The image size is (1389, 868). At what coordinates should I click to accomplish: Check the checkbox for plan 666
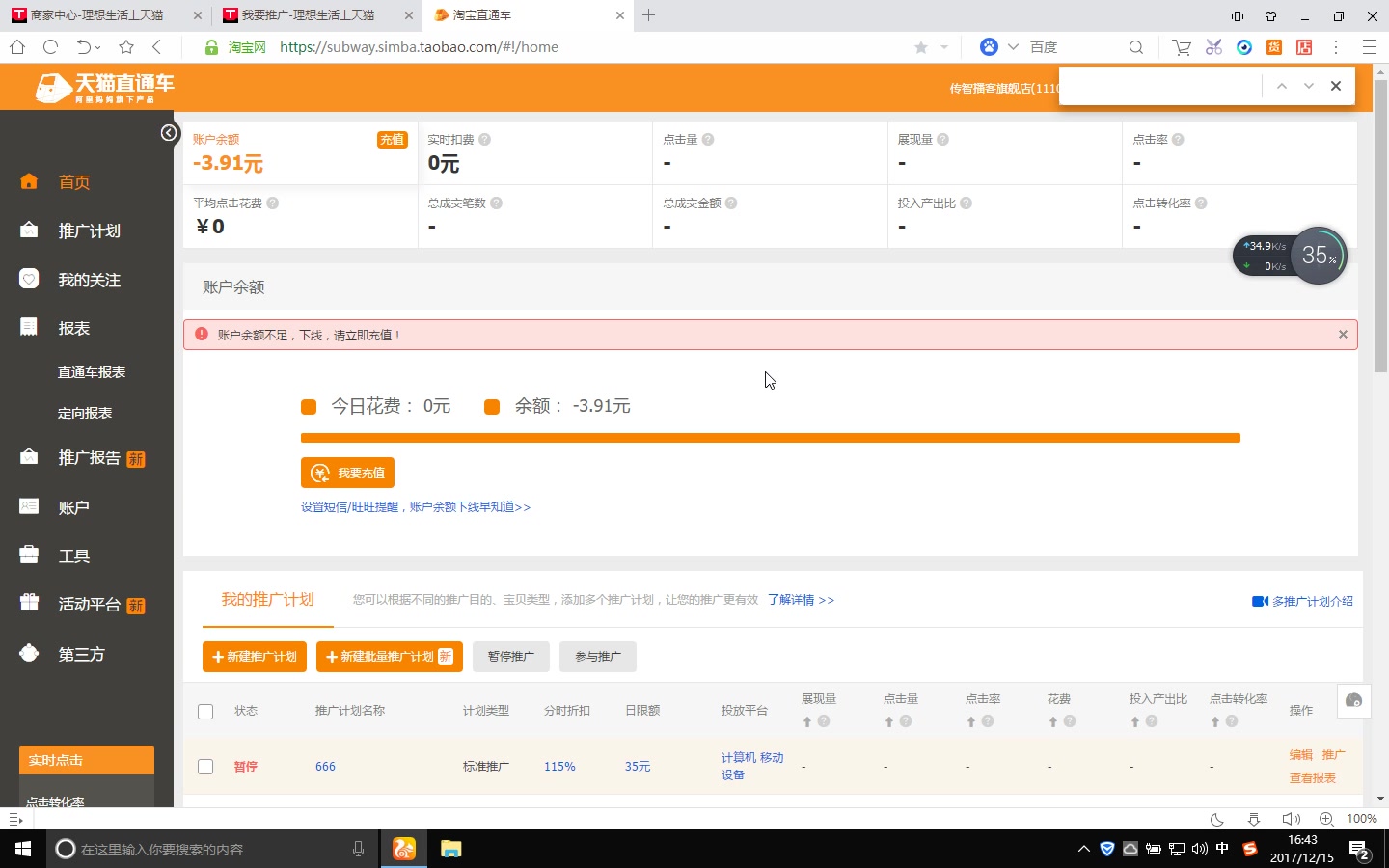coord(205,766)
